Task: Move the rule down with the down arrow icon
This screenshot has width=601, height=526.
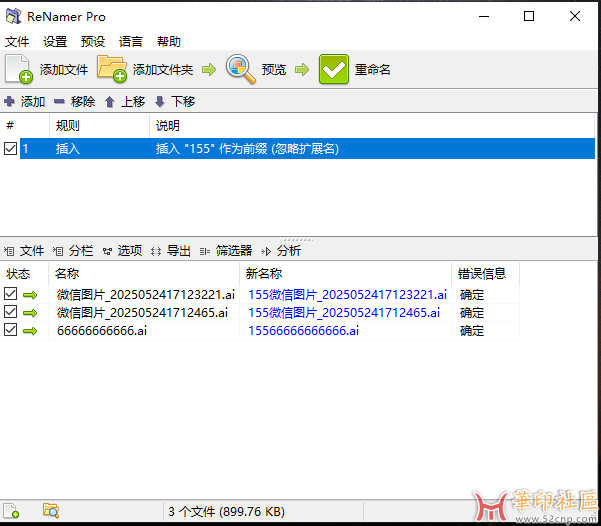Action: tap(160, 102)
